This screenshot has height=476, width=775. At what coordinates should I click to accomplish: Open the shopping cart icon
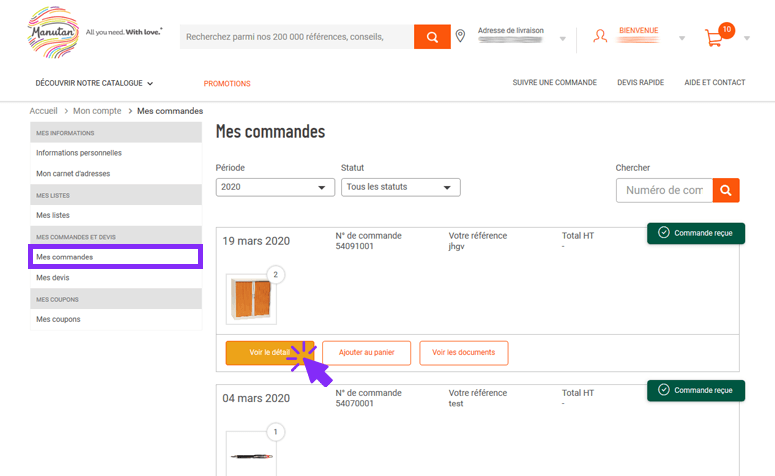click(714, 38)
